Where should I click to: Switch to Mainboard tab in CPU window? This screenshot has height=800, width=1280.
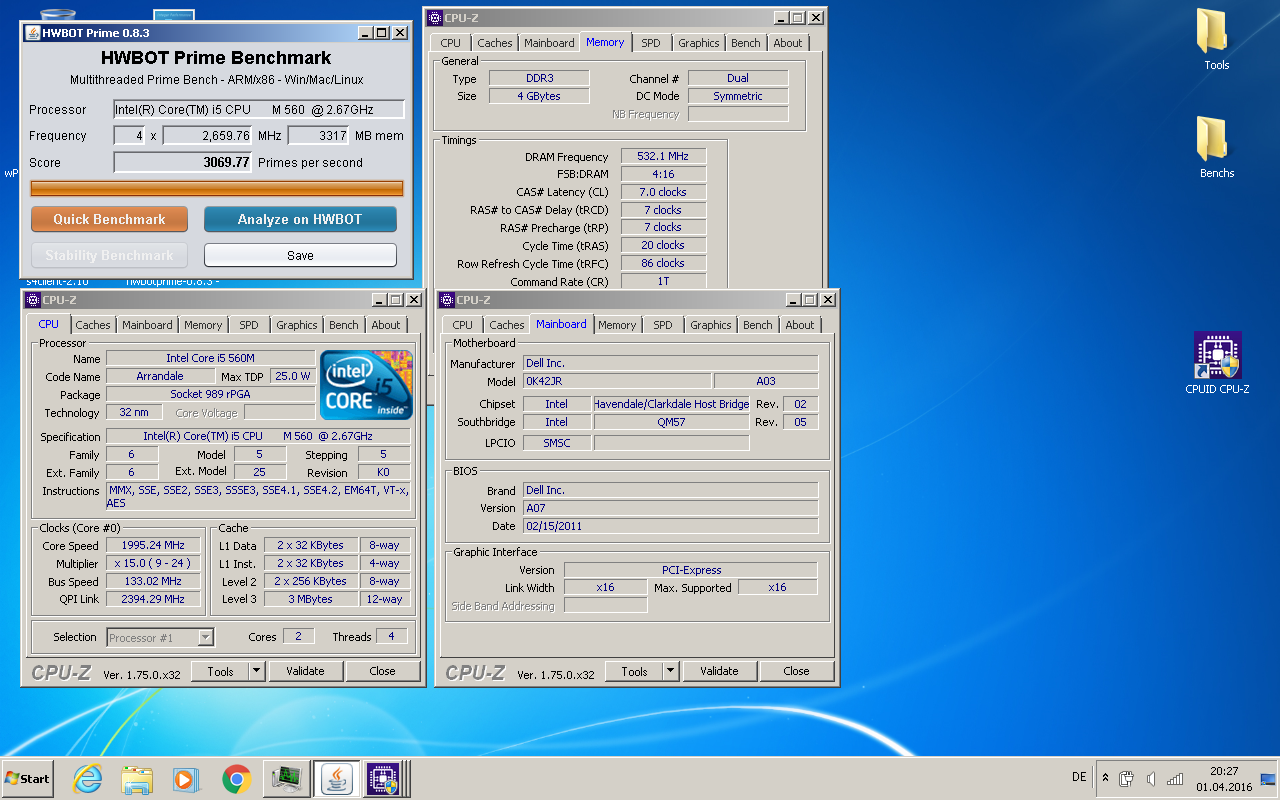[147, 325]
